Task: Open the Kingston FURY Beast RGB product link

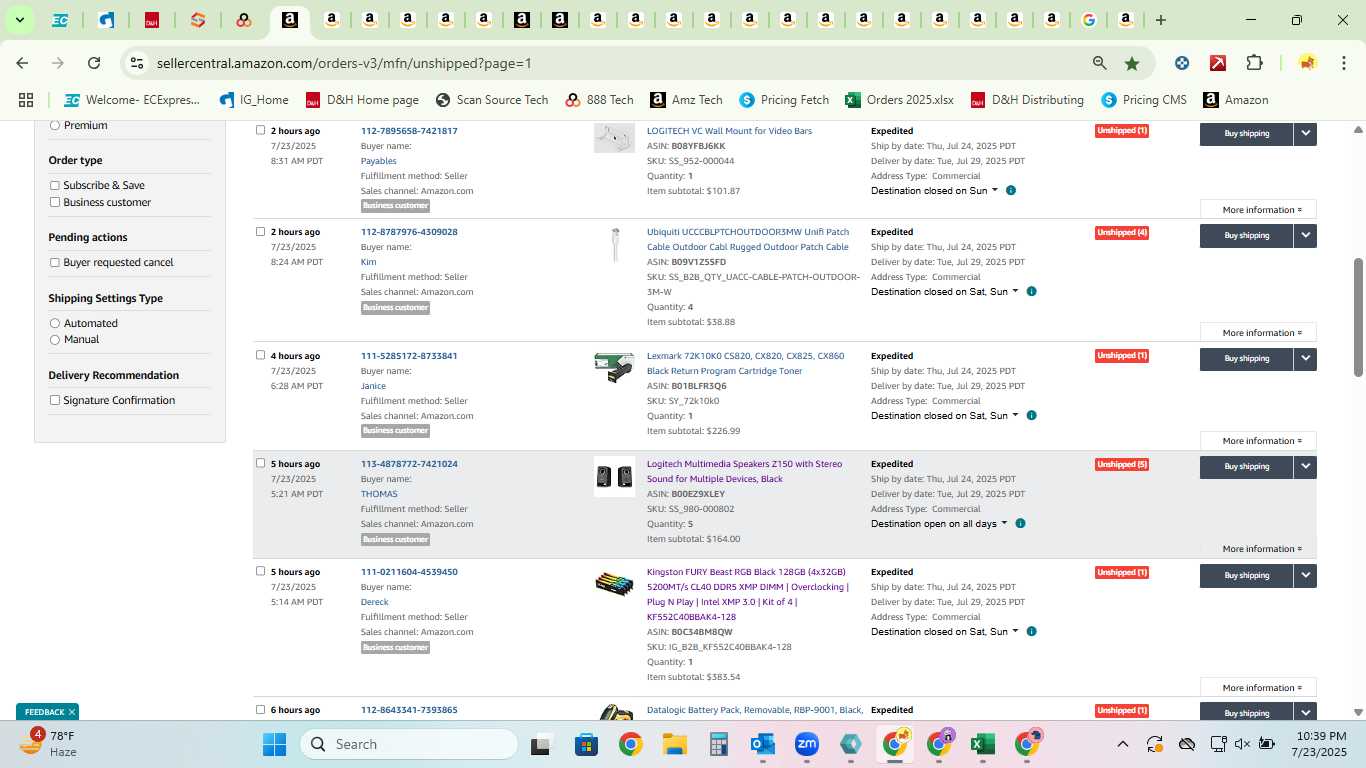Action: click(748, 594)
